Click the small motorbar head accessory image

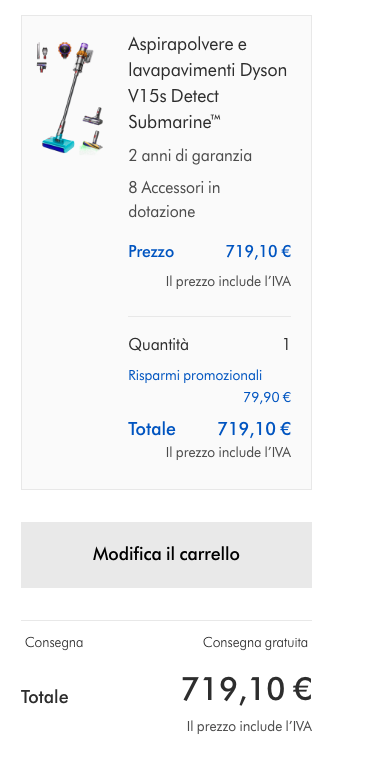click(x=93, y=117)
